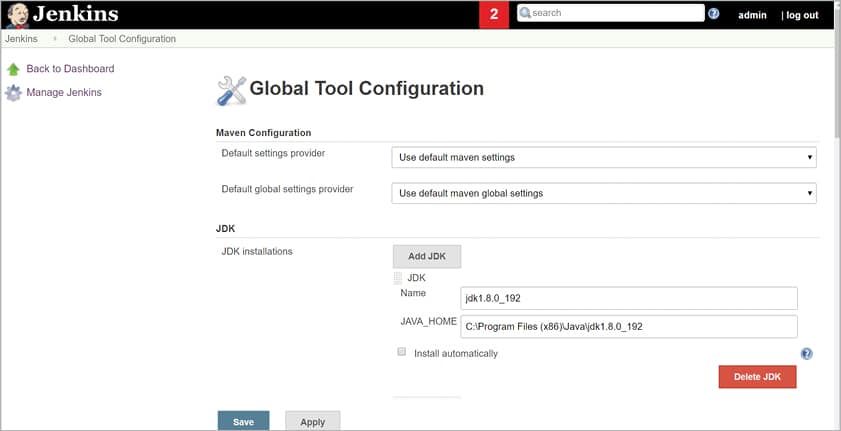Open the Default settings provider dropdown
This screenshot has width=841, height=431.
[603, 157]
